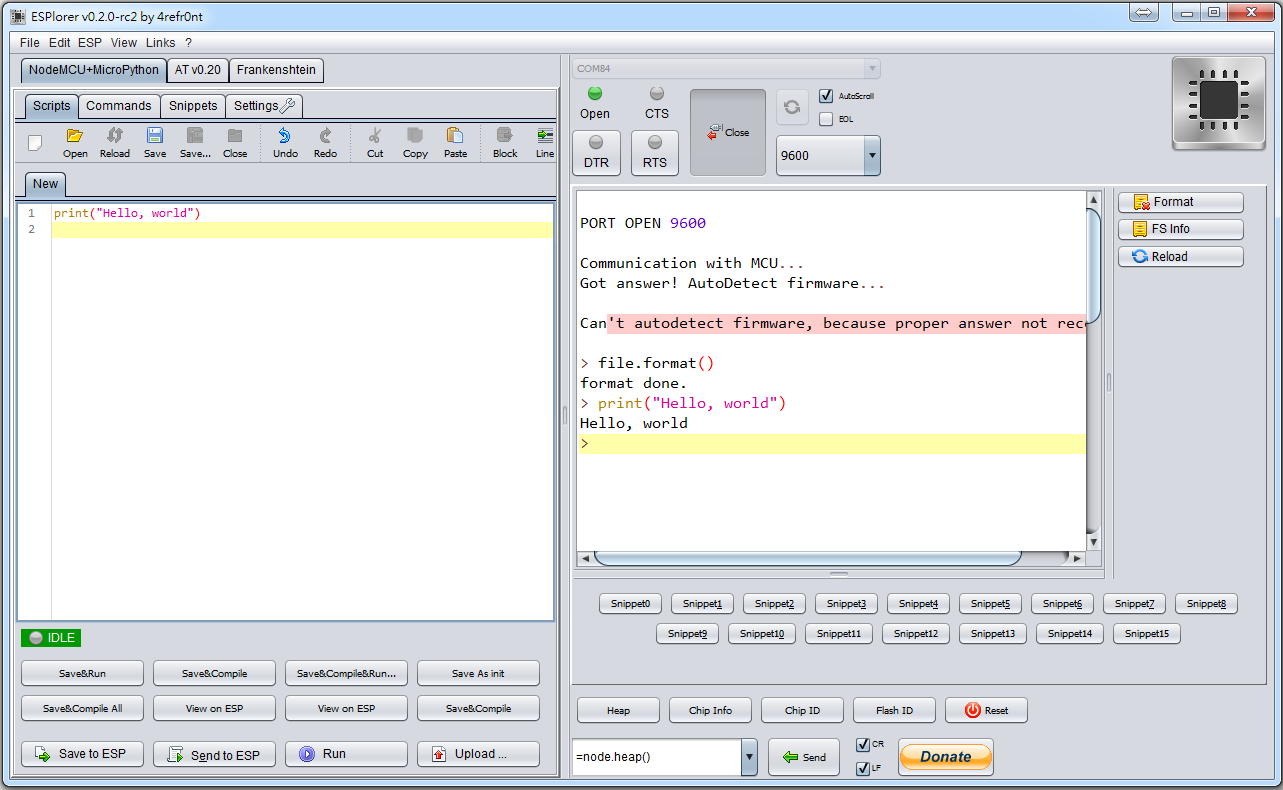Screen dimensions: 1283x790
Task: Run the script with the Run button
Action: [x=346, y=754]
